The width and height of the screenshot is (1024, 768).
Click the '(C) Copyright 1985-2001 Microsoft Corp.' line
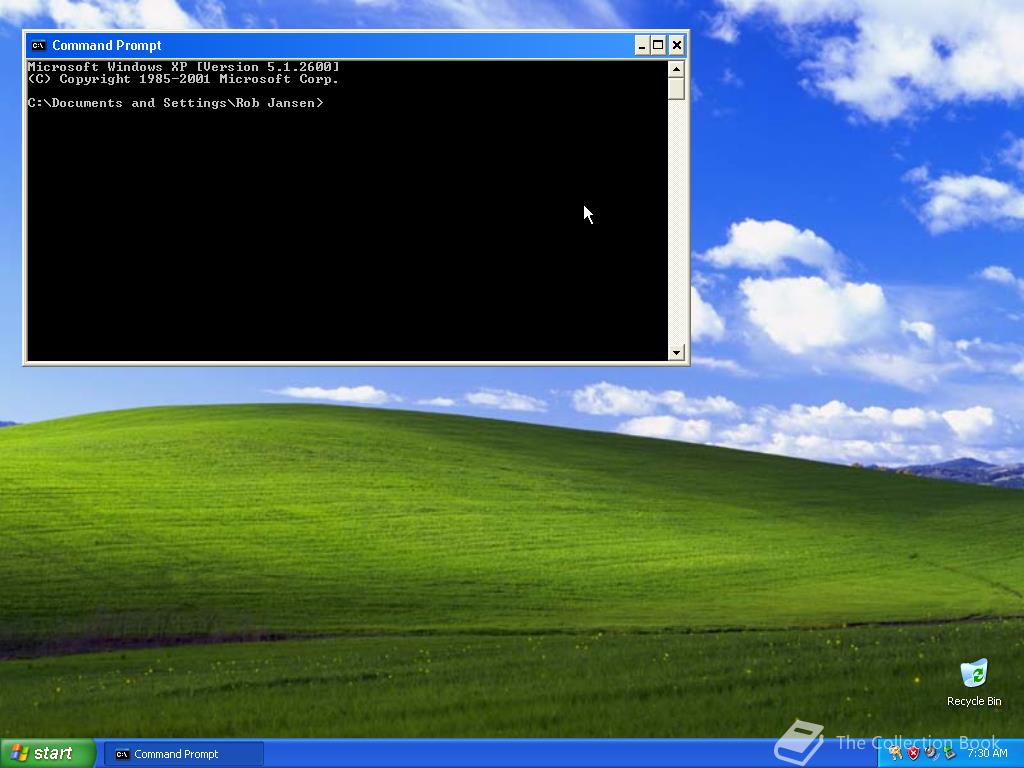(x=184, y=79)
